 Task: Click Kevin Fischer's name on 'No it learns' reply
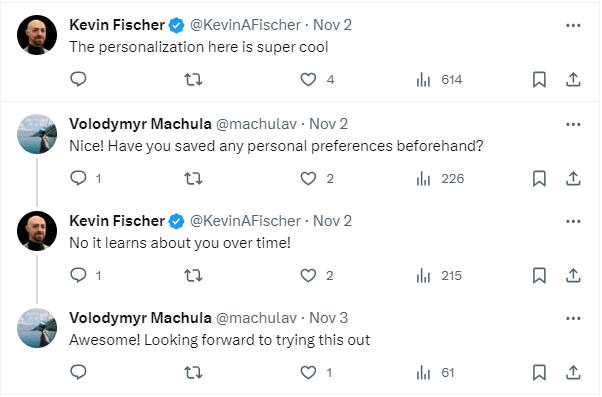tap(117, 221)
